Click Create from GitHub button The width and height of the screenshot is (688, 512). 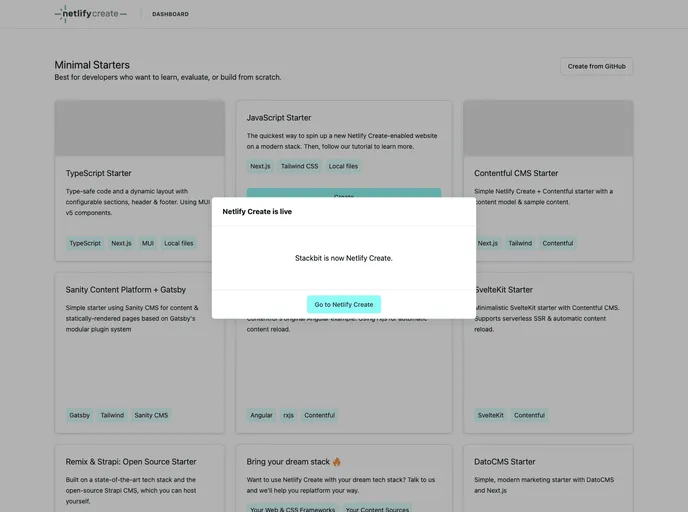(596, 66)
